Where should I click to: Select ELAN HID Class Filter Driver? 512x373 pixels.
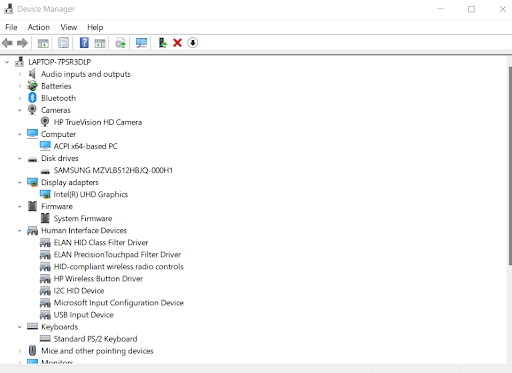click(x=101, y=242)
